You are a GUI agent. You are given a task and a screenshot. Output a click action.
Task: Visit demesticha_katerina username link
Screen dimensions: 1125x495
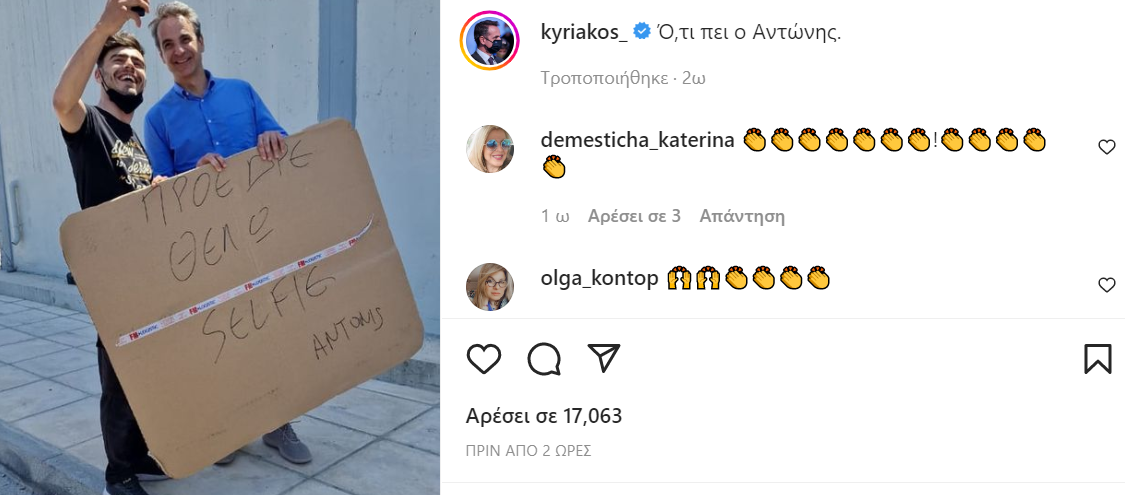[637, 140]
